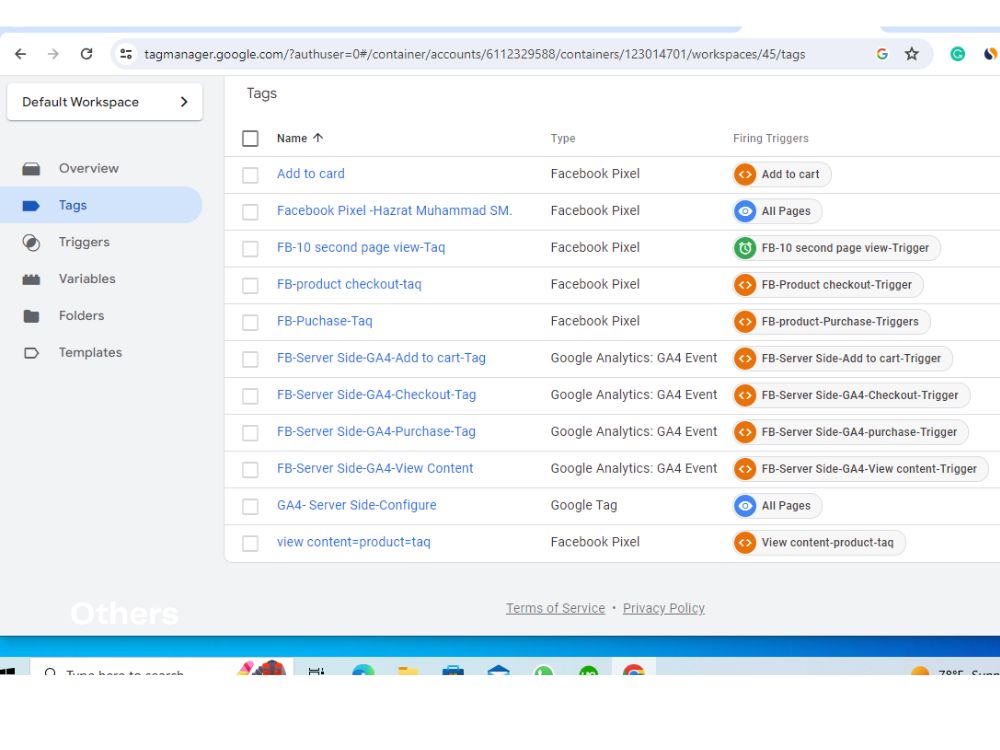Reload the Tag Manager page
Image resolution: width=1000 pixels, height=750 pixels.
click(x=87, y=54)
